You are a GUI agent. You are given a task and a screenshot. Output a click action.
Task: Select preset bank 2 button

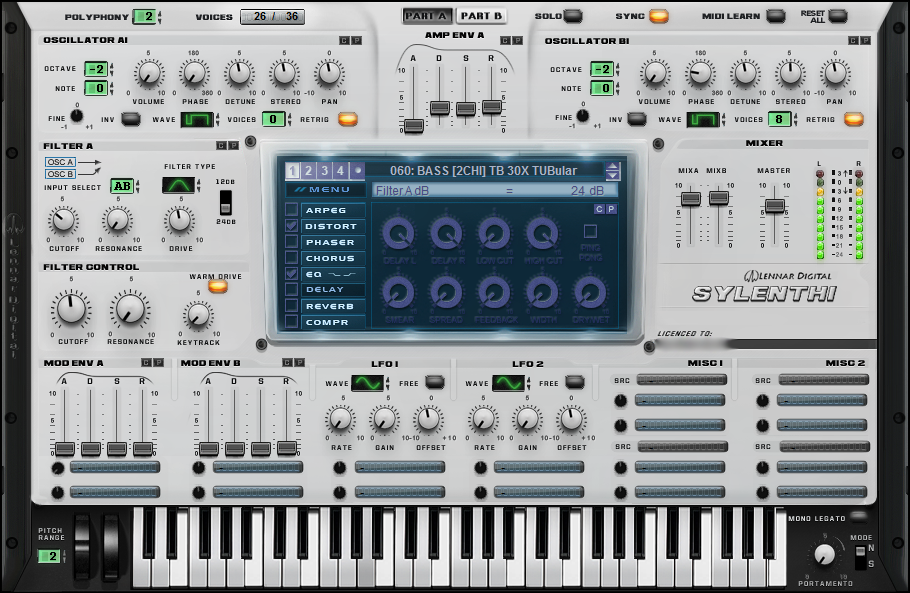click(x=308, y=171)
